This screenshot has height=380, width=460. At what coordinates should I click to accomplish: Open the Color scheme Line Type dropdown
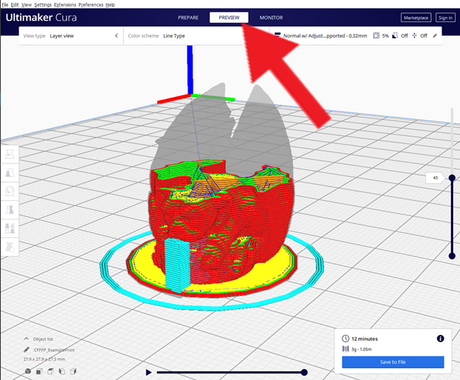(174, 36)
